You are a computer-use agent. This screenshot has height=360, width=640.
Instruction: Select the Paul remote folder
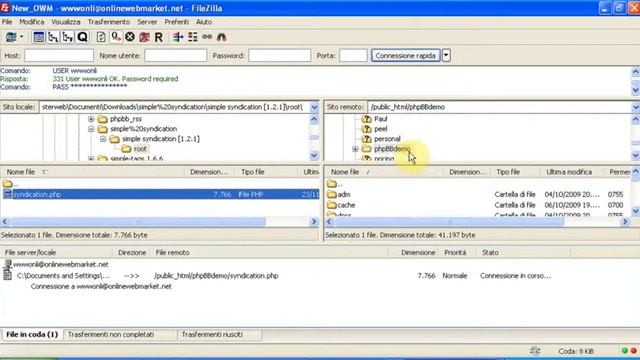coord(380,119)
